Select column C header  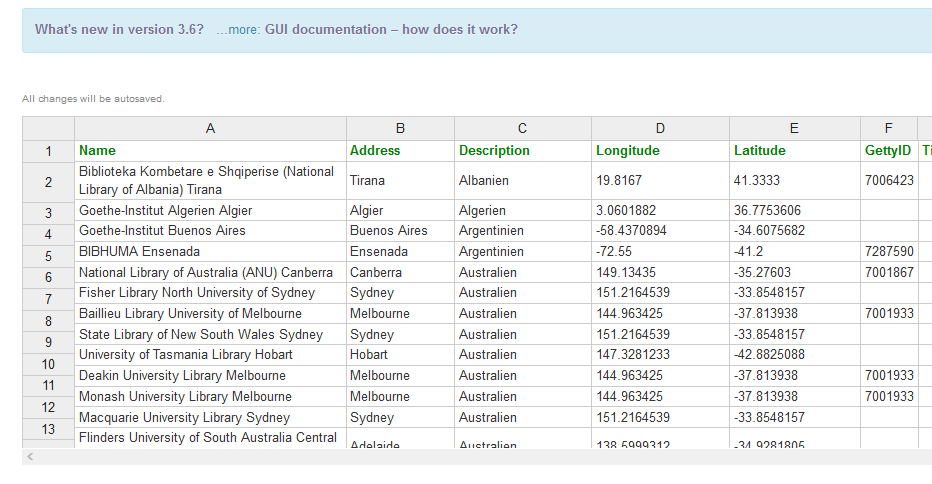(x=522, y=128)
